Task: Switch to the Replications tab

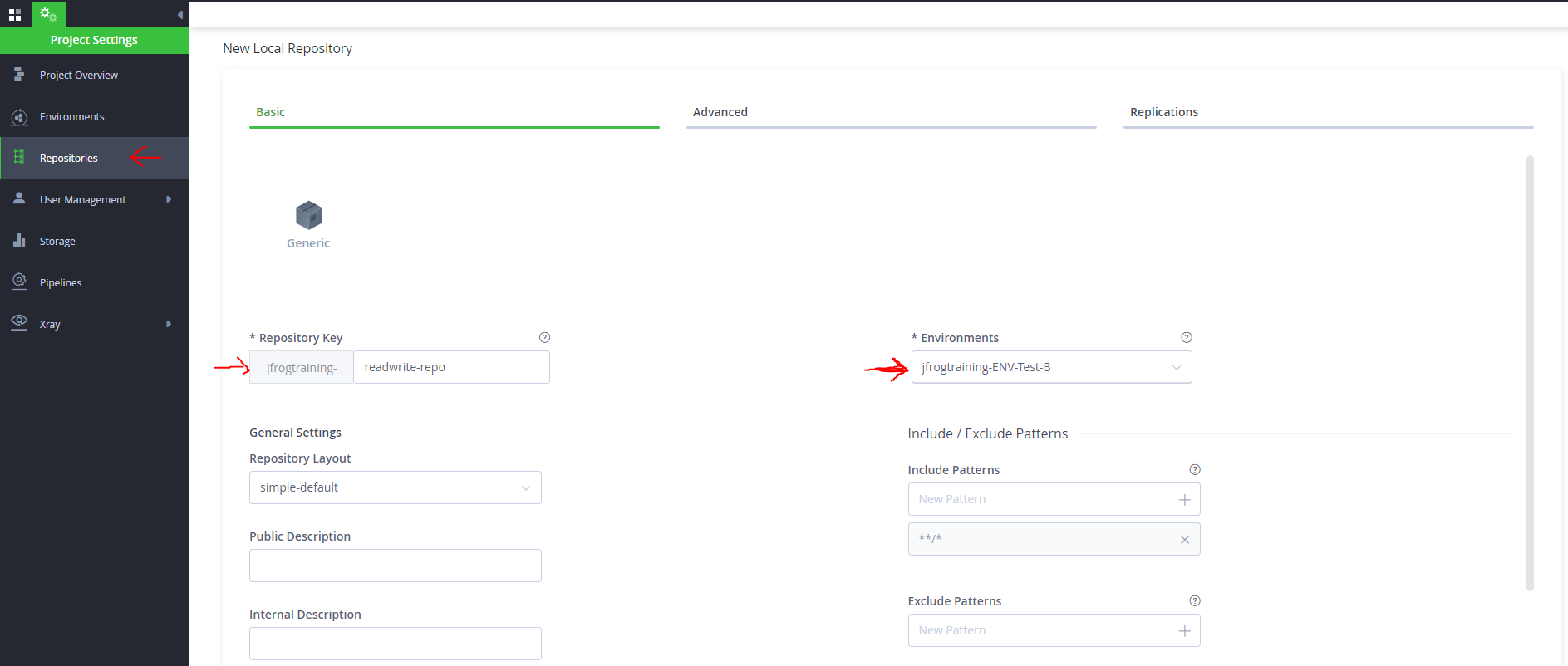Action: pyautogui.click(x=1328, y=112)
